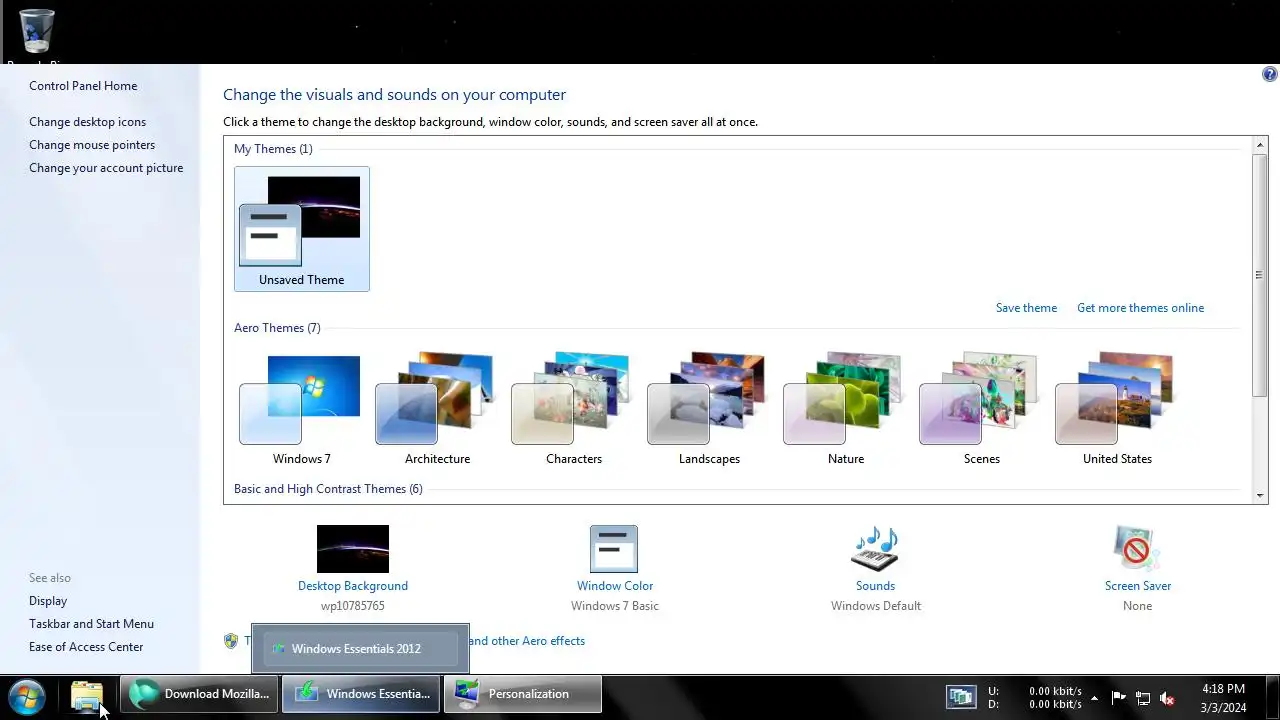The height and width of the screenshot is (720, 1280).
Task: Show hidden system tray icons
Action: (1094, 698)
